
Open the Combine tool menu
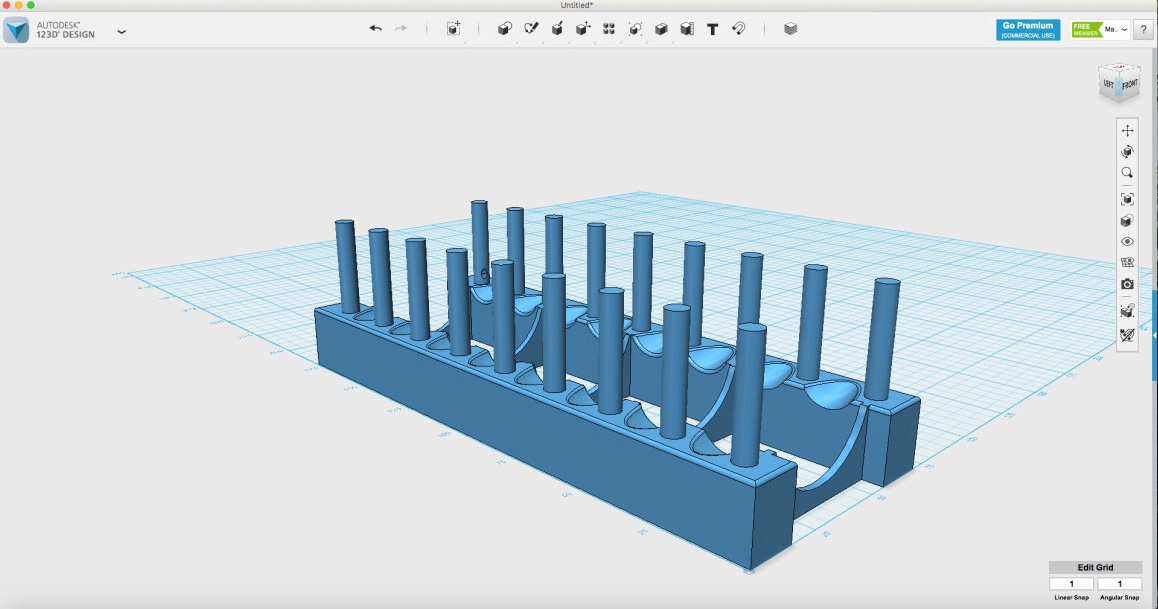(x=661, y=29)
